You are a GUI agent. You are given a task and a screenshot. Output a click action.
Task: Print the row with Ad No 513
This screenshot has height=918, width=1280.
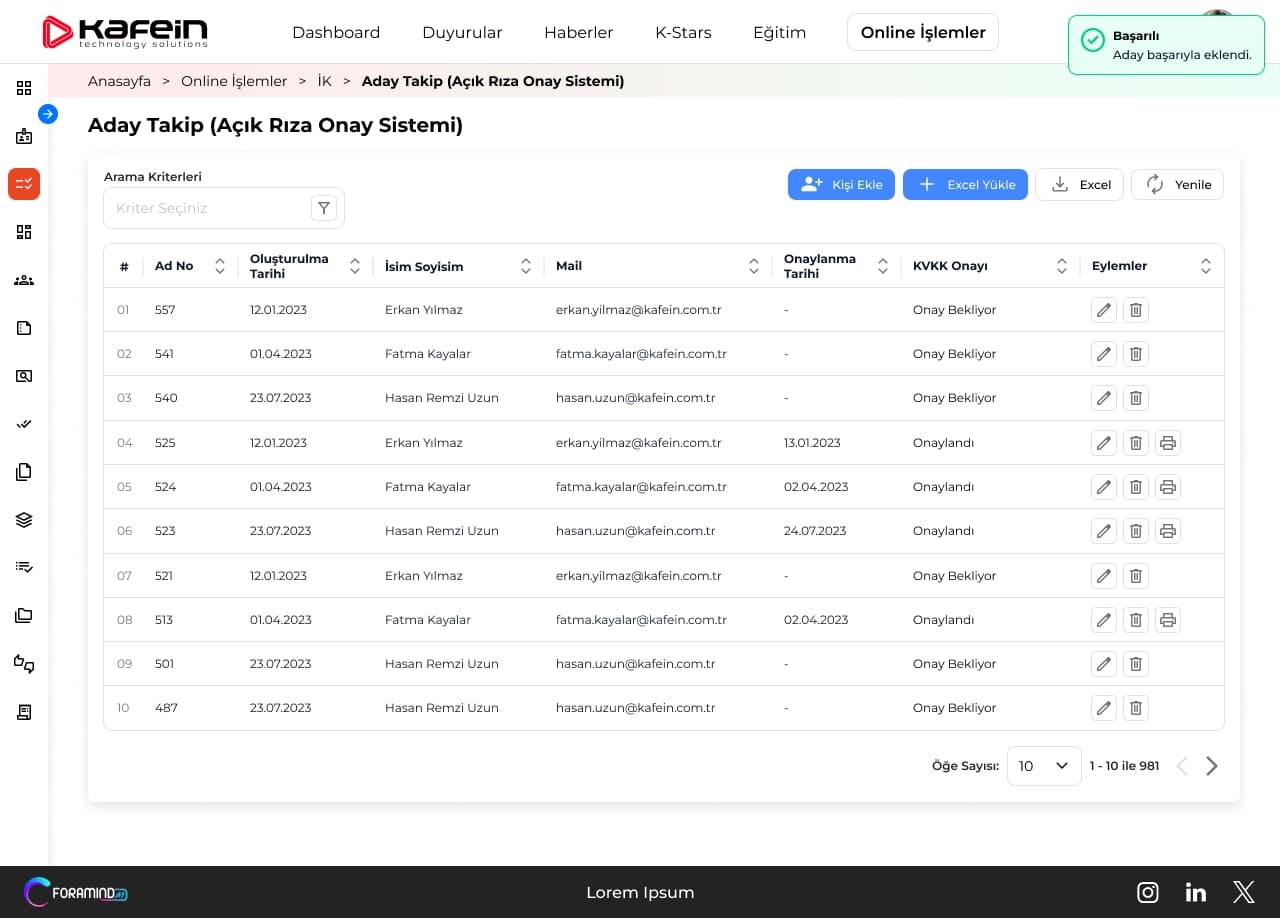pos(1168,620)
